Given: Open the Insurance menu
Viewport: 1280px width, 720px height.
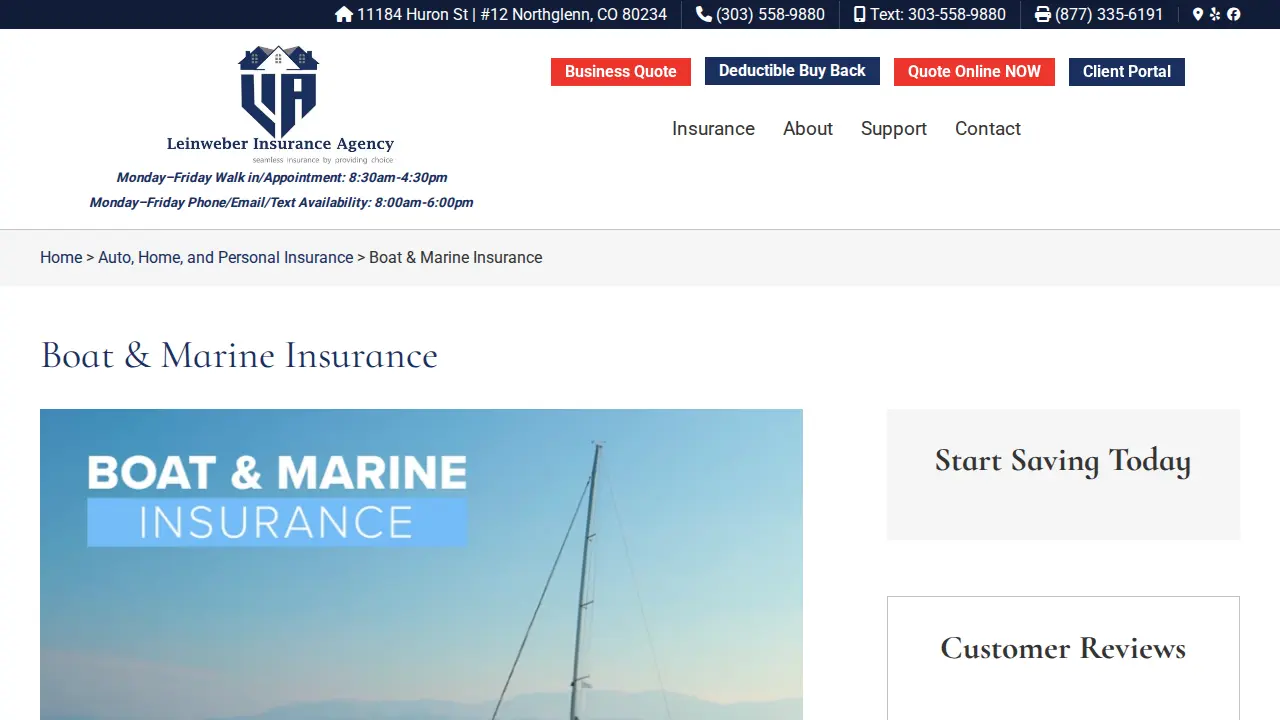Looking at the screenshot, I should tap(713, 128).
